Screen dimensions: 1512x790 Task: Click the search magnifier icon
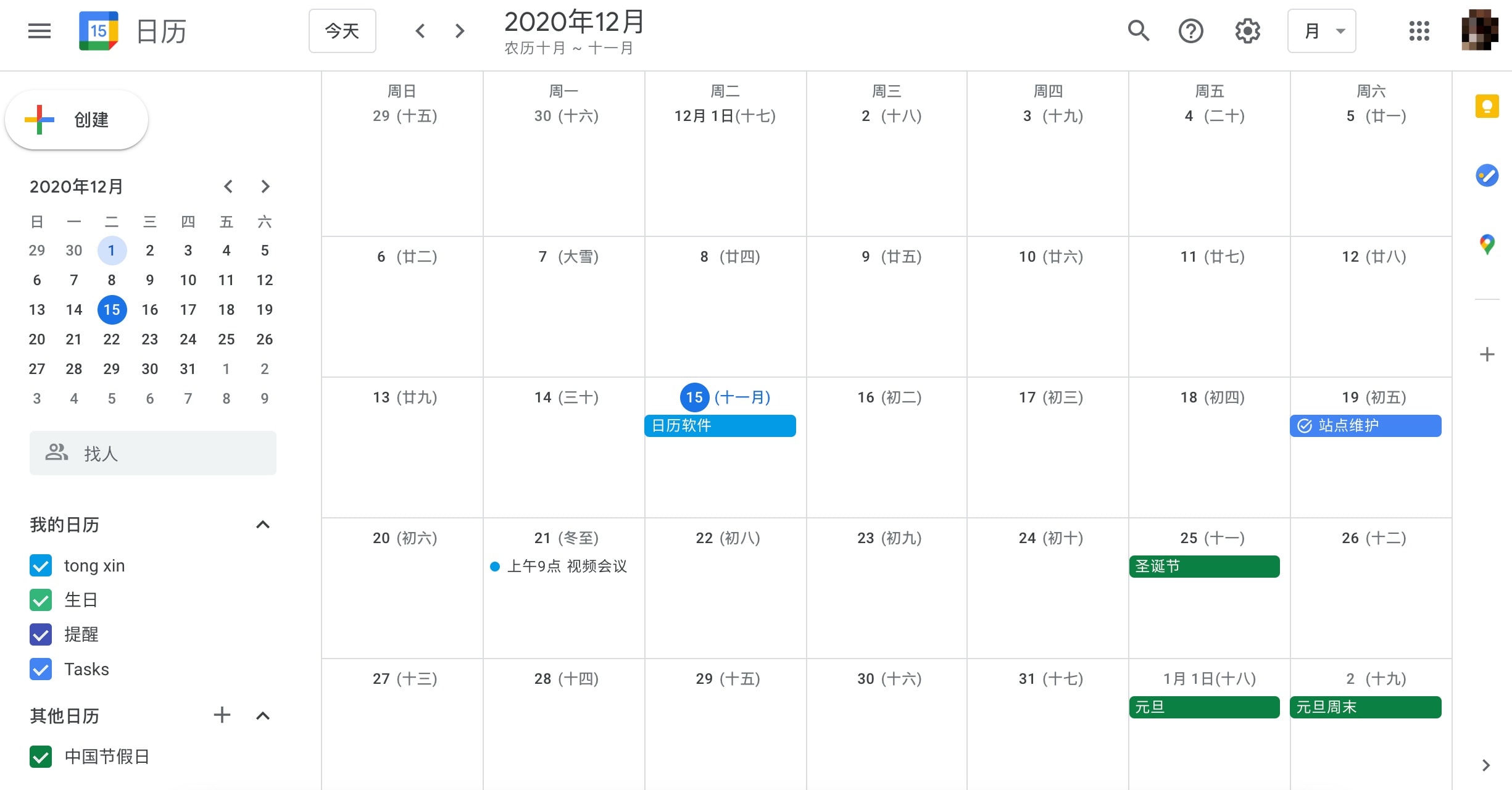coord(1138,31)
